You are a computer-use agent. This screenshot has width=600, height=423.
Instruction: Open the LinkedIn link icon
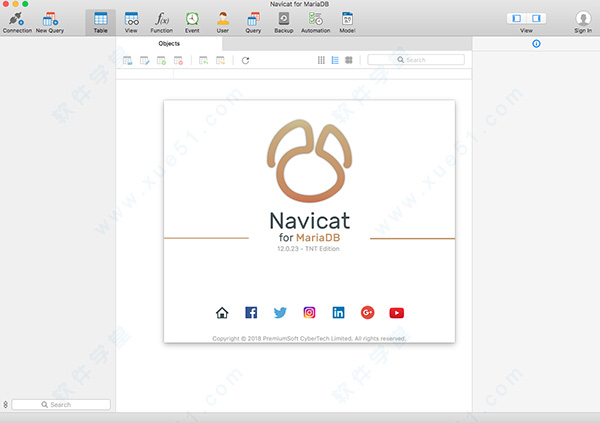point(338,313)
